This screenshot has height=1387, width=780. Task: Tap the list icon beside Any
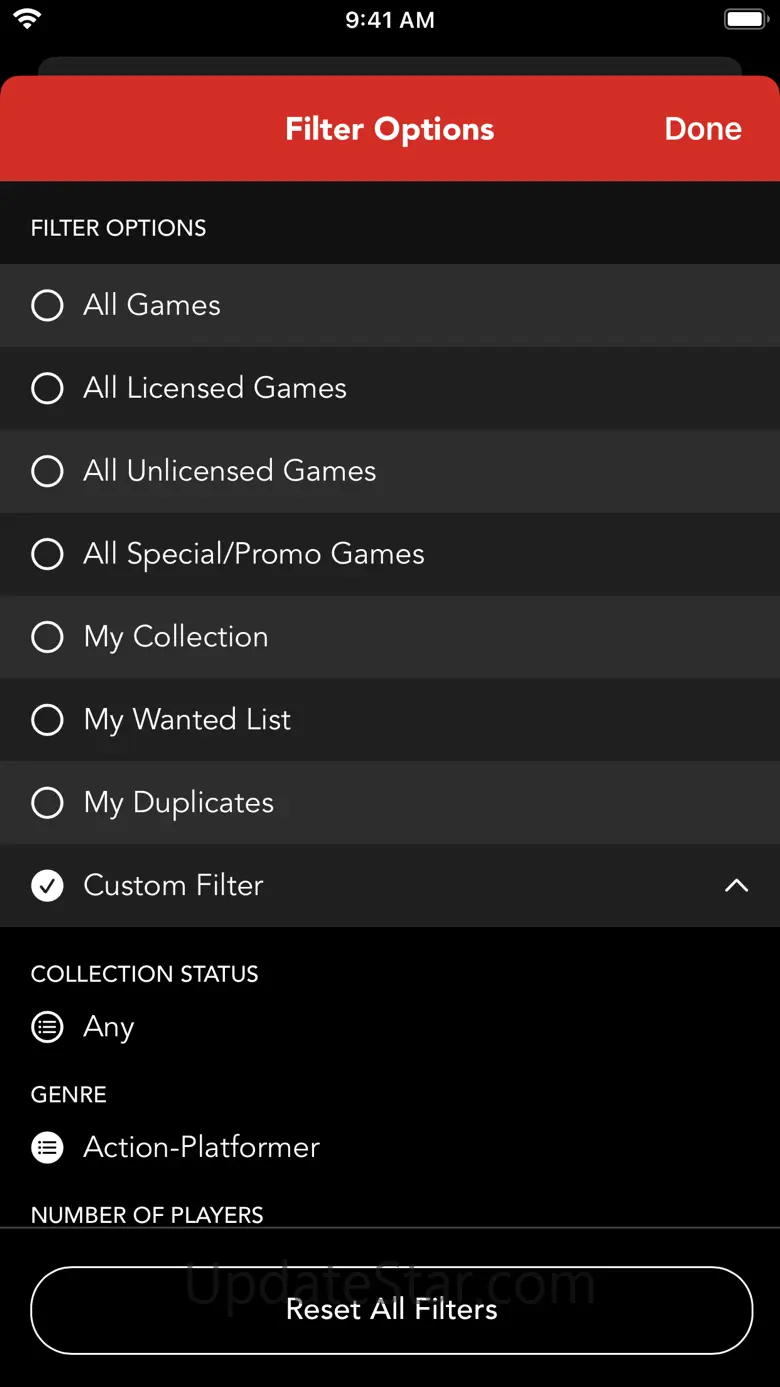point(47,1027)
